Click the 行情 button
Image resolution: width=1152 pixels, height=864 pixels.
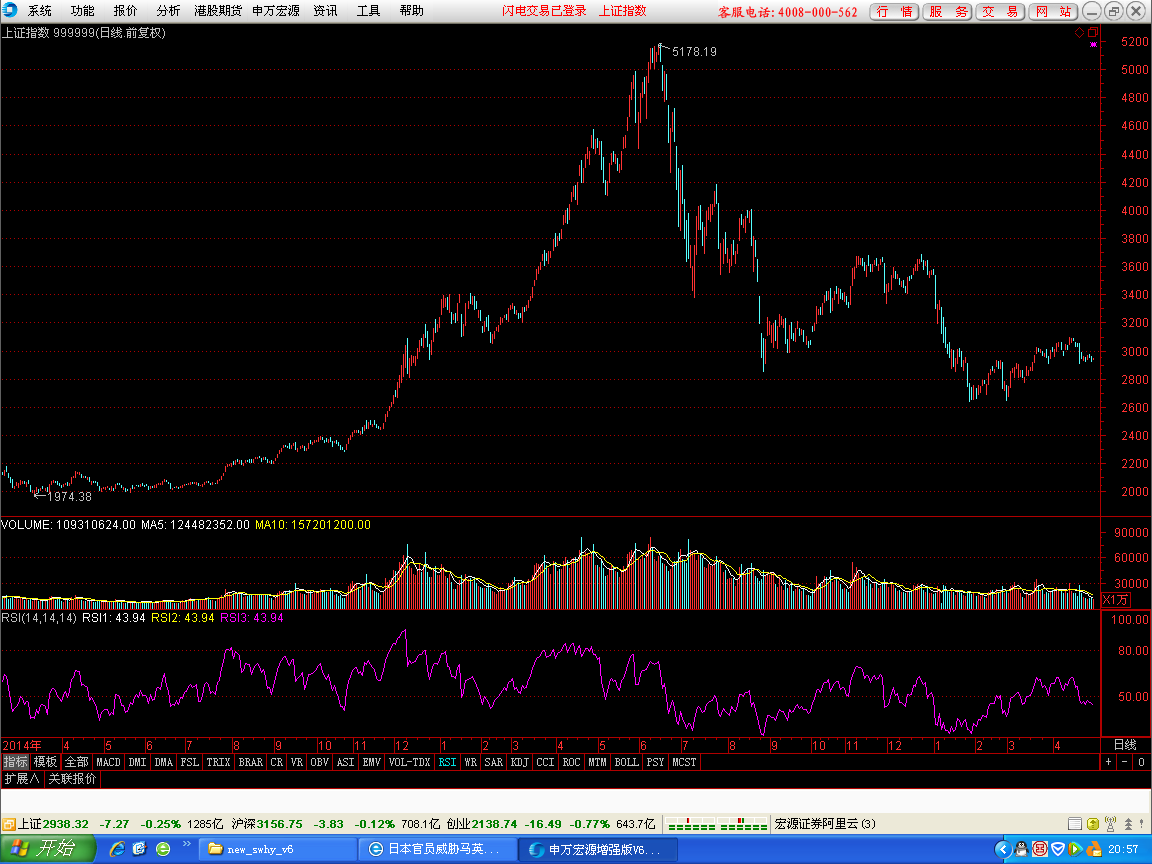click(894, 12)
